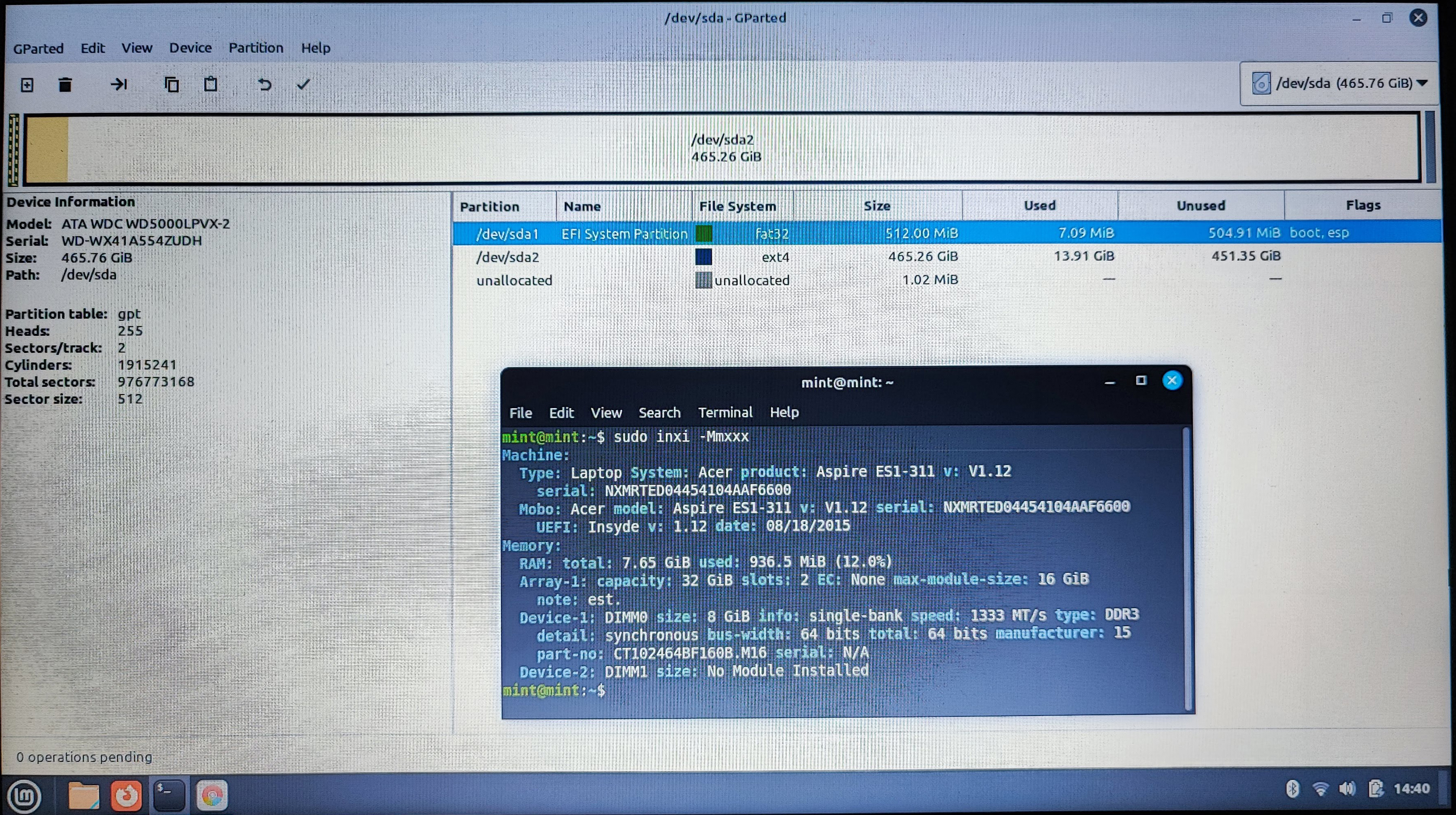The width and height of the screenshot is (1456, 815).
Task: Open Firefox from the taskbar
Action: point(125,796)
